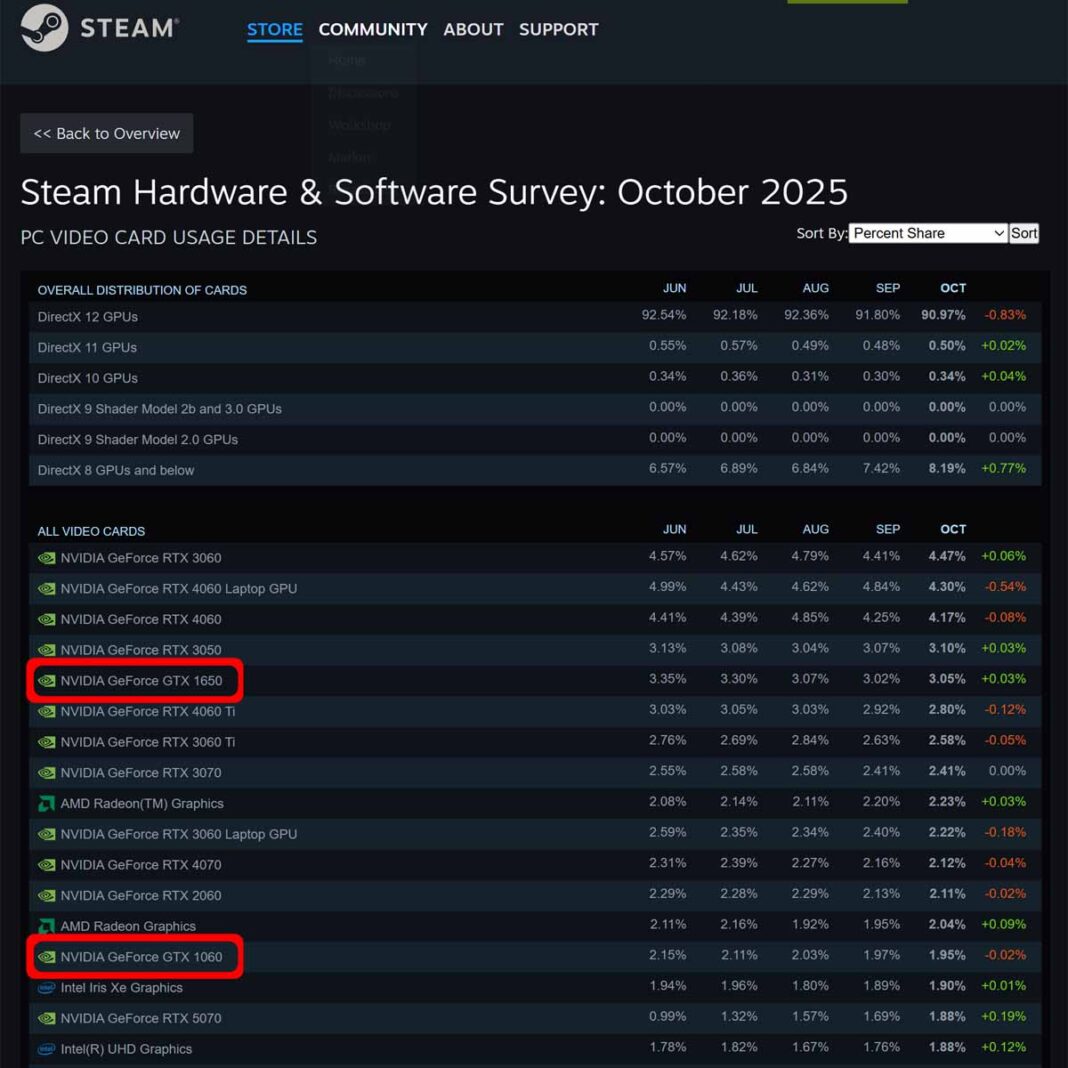Click the NVIDIA icon beside GeForce RTX 5070
Image resolution: width=1068 pixels, height=1068 pixels.
coord(46,1018)
